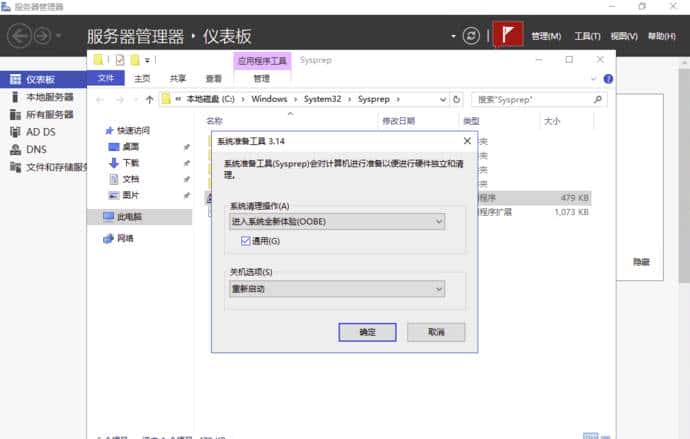Image resolution: width=690 pixels, height=439 pixels.
Task: Click the 1,073 KB file size cell
Action: coord(572,212)
